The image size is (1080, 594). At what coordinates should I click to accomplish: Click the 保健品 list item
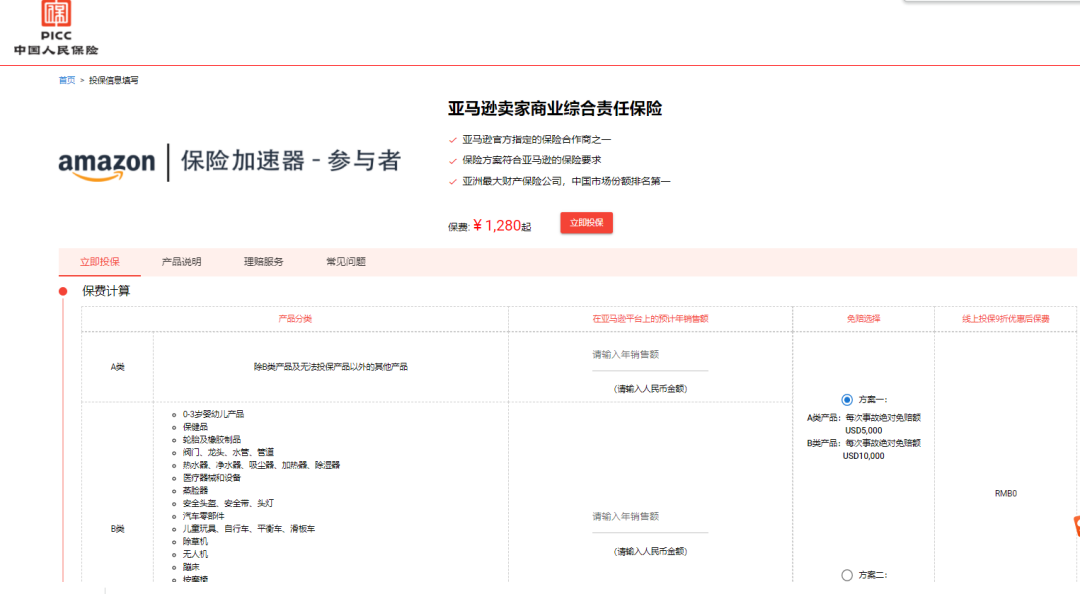195,427
